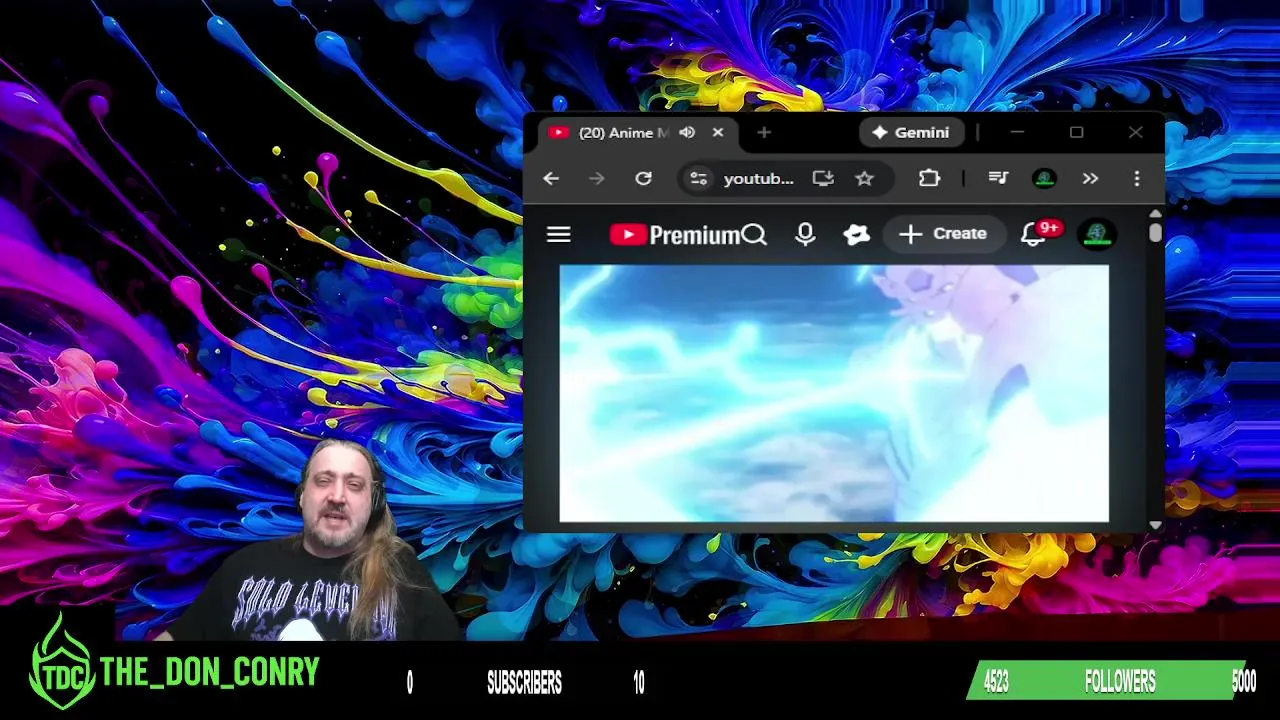1280x720 pixels.
Task: Open the media control icon in the toolbar
Action: pos(998,178)
